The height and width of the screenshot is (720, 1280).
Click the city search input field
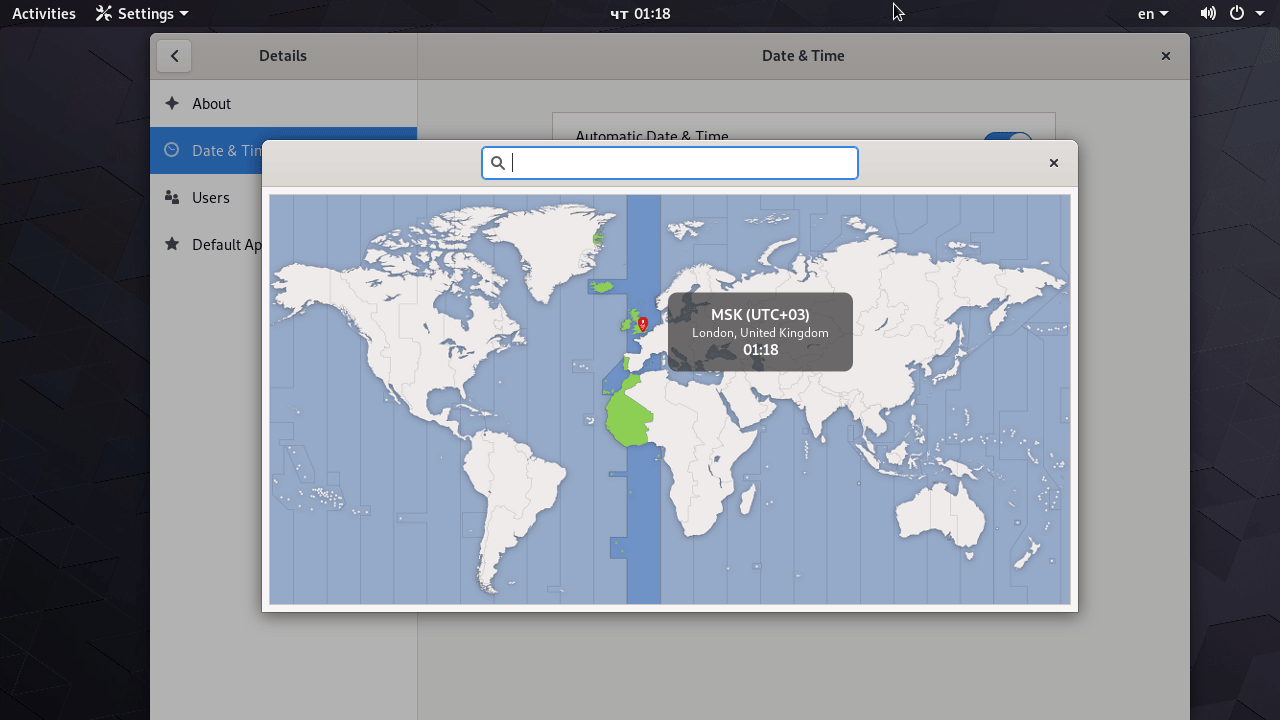[680, 163]
